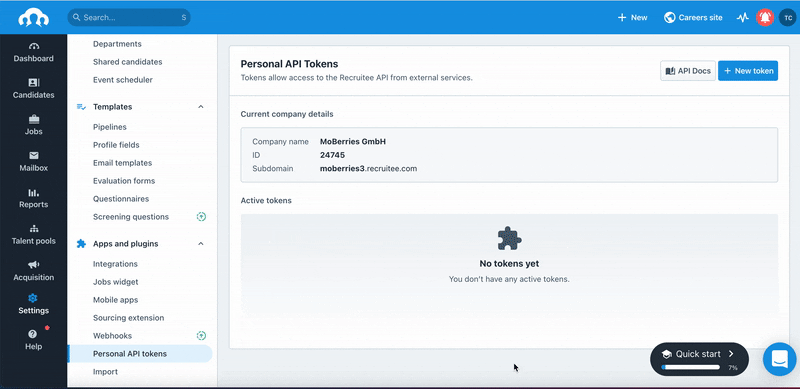800x389 pixels.
Task: Click the search magnifier icon
Action: pos(77,17)
